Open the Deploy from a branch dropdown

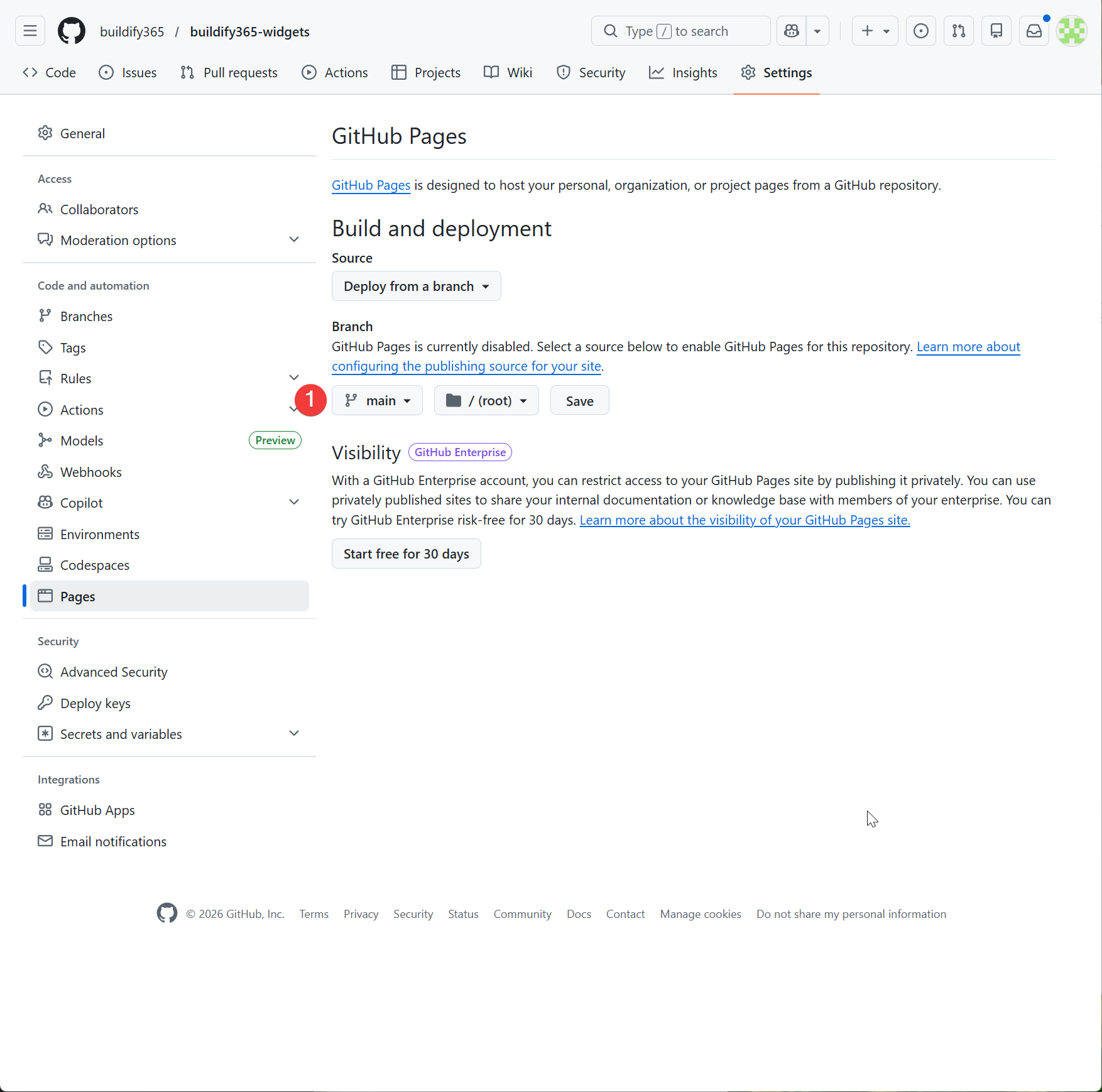tap(416, 286)
